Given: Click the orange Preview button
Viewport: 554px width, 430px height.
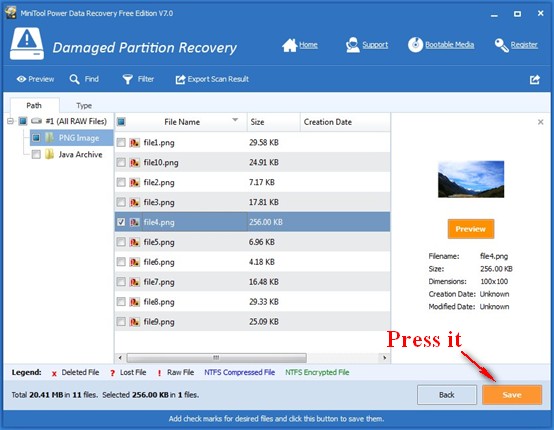Looking at the screenshot, I should point(471,229).
